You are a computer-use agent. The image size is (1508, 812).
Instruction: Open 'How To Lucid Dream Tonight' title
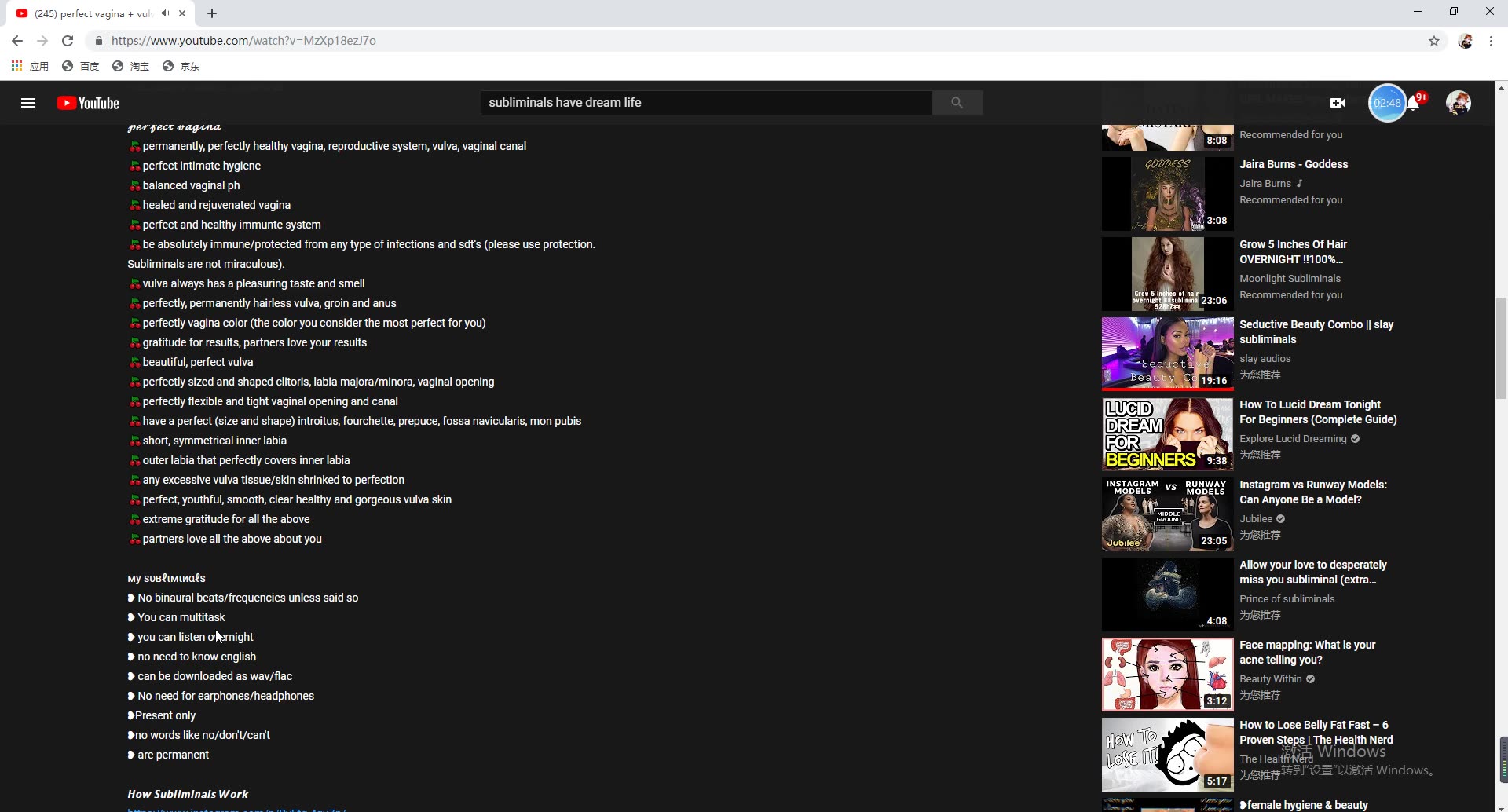1318,412
